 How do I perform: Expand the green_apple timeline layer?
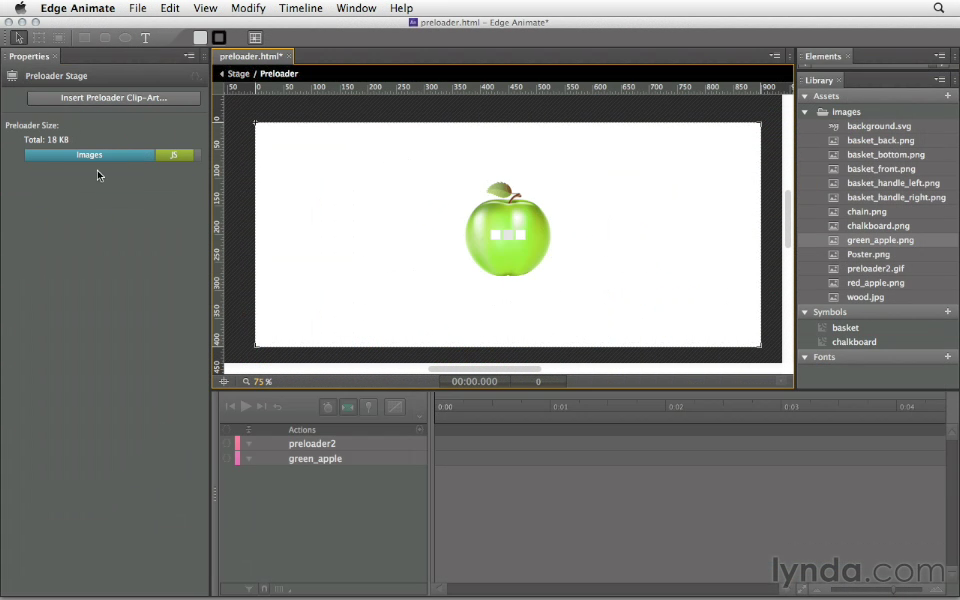[249, 459]
